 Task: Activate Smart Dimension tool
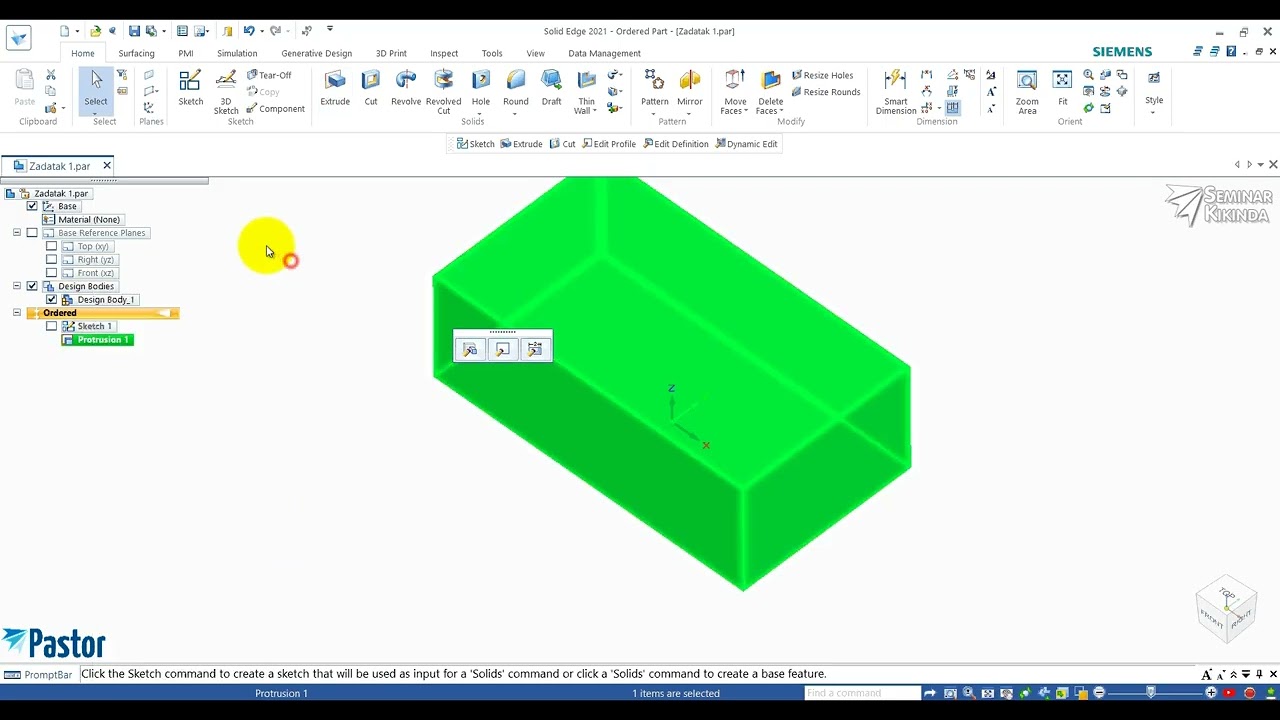(896, 92)
